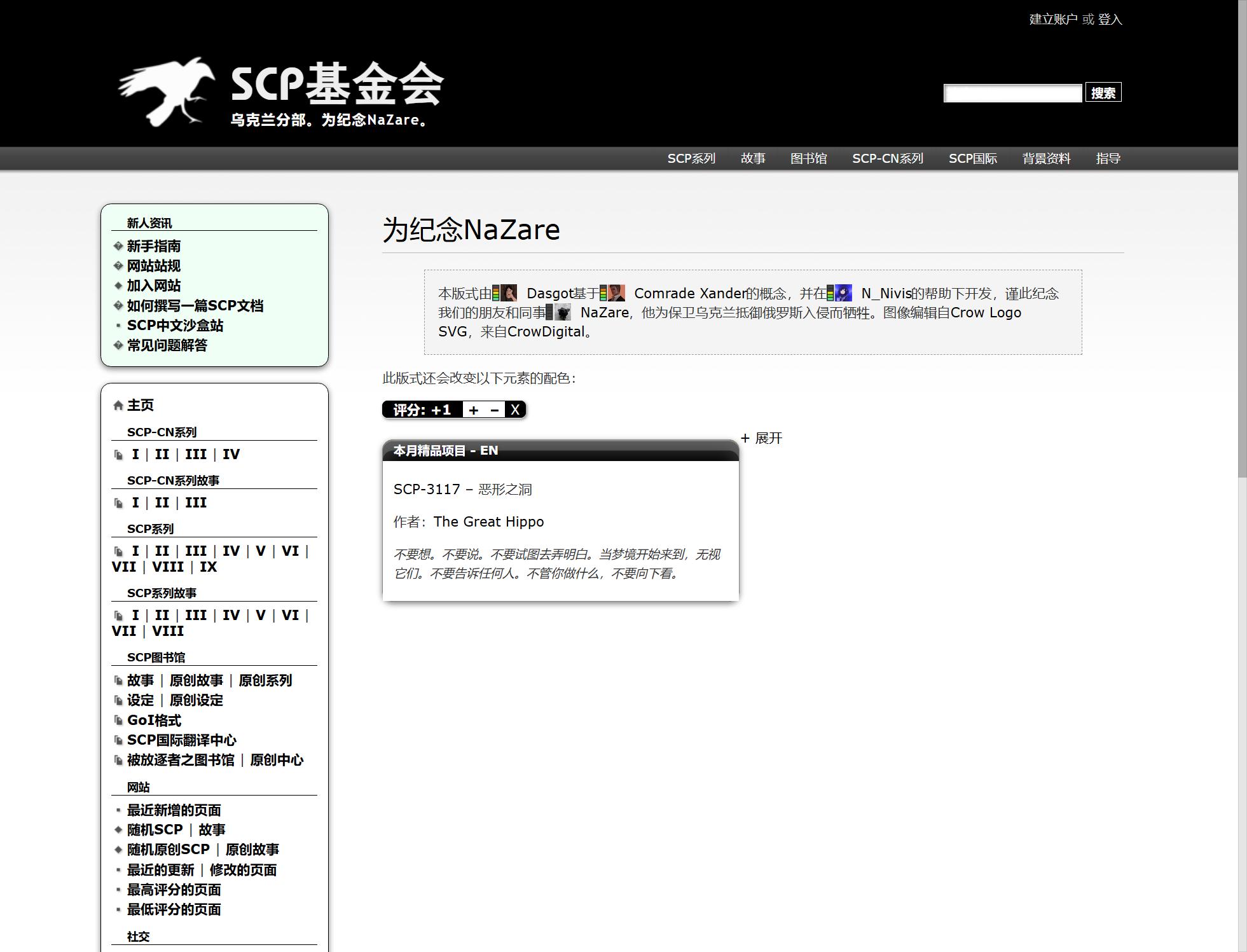Open the SCP系列 top menu
The width and height of the screenshot is (1247, 952).
coord(691,158)
